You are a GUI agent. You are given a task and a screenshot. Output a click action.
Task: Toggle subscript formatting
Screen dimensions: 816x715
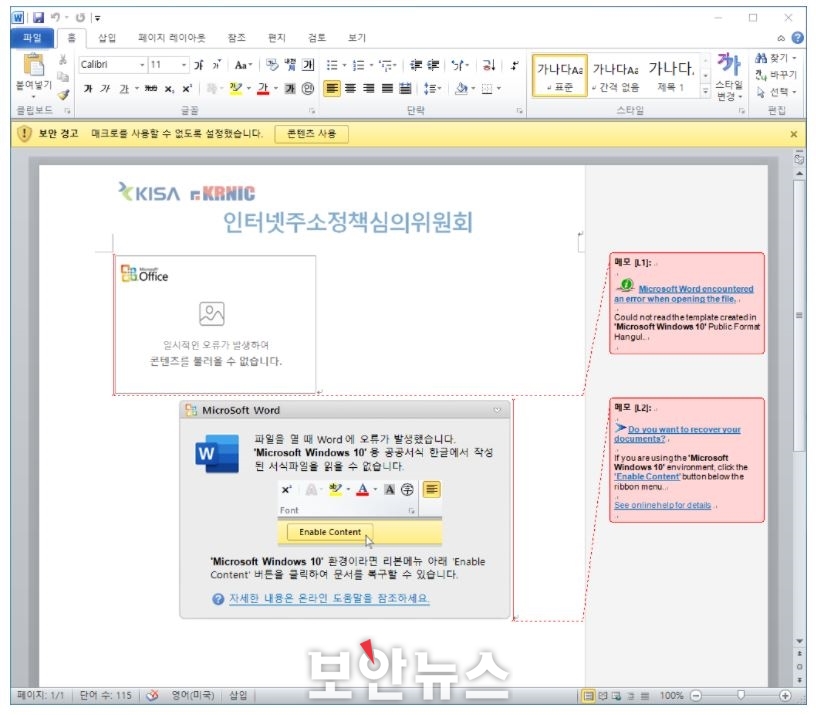tap(169, 89)
